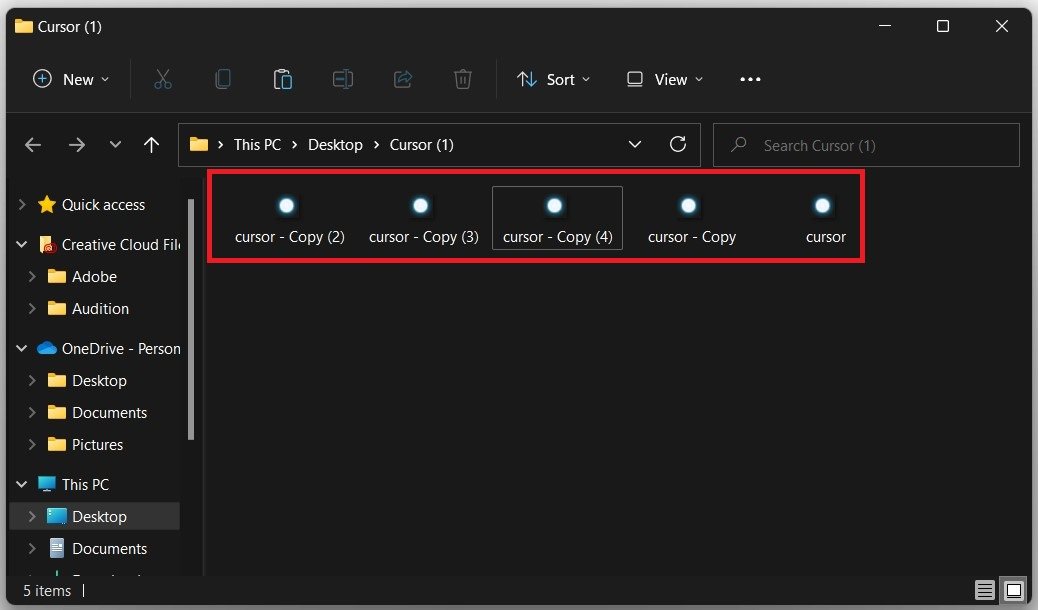Click 'Cursor (1)' in address bar path
The width and height of the screenshot is (1038, 610).
click(x=422, y=144)
